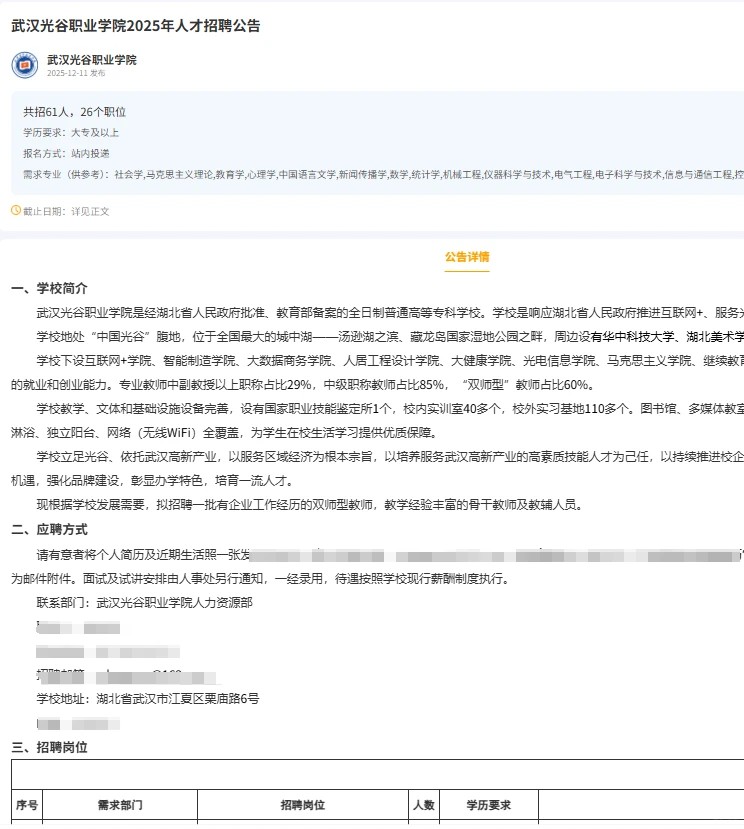Click the 序号 table header
744x829 pixels.
click(x=27, y=805)
